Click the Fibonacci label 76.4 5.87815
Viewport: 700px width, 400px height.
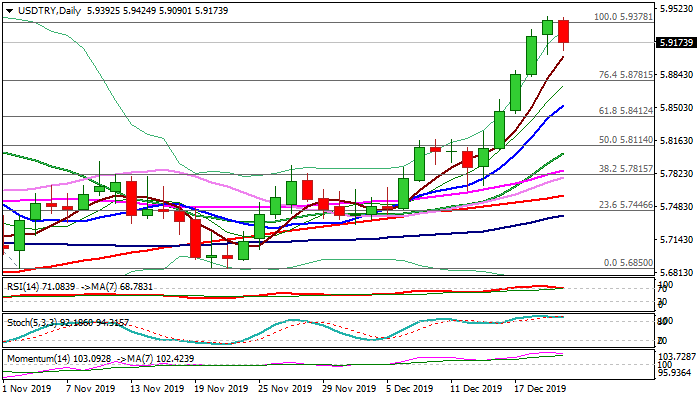626,75
